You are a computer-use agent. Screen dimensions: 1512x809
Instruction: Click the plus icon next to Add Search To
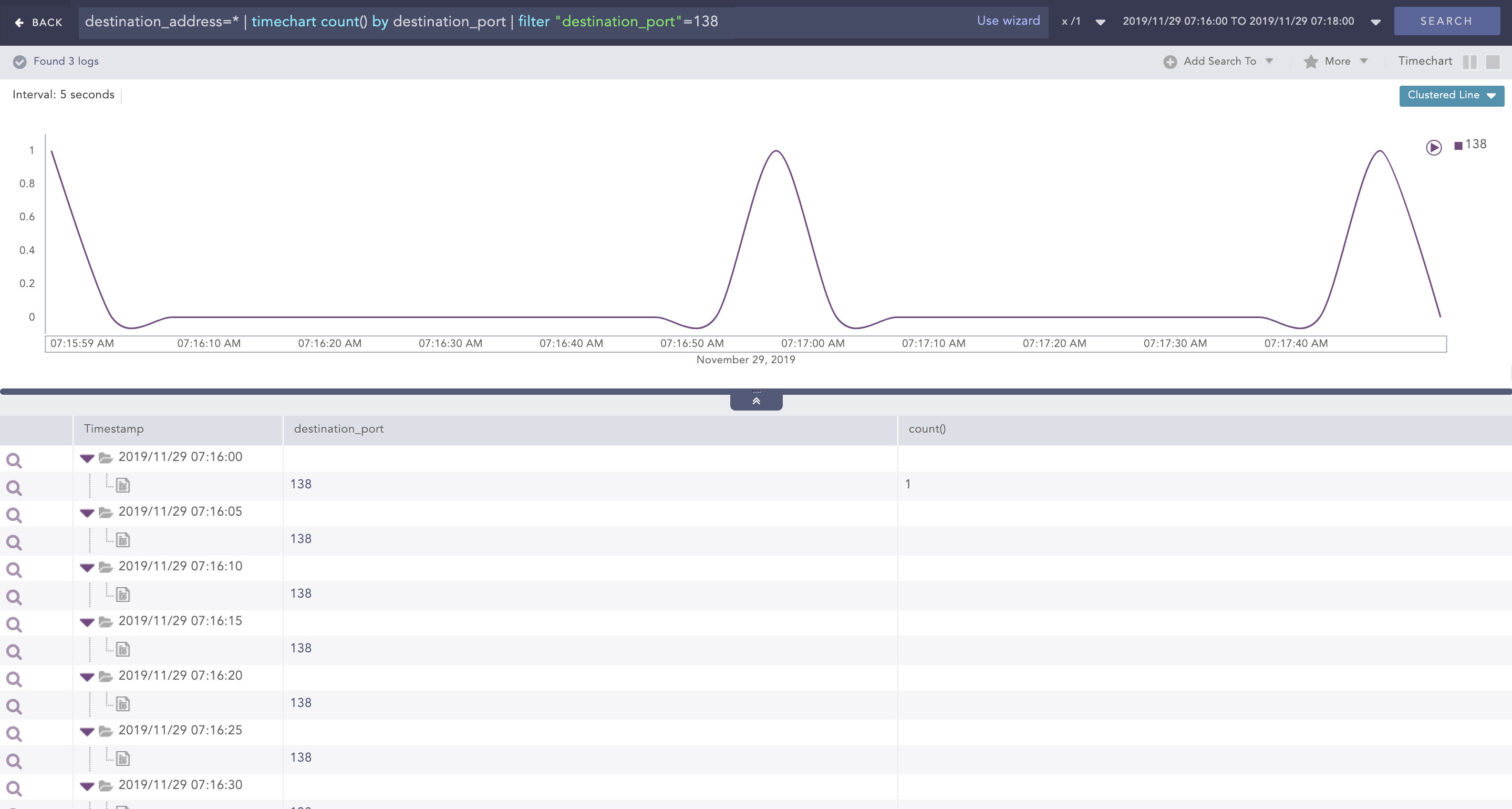tap(1171, 61)
